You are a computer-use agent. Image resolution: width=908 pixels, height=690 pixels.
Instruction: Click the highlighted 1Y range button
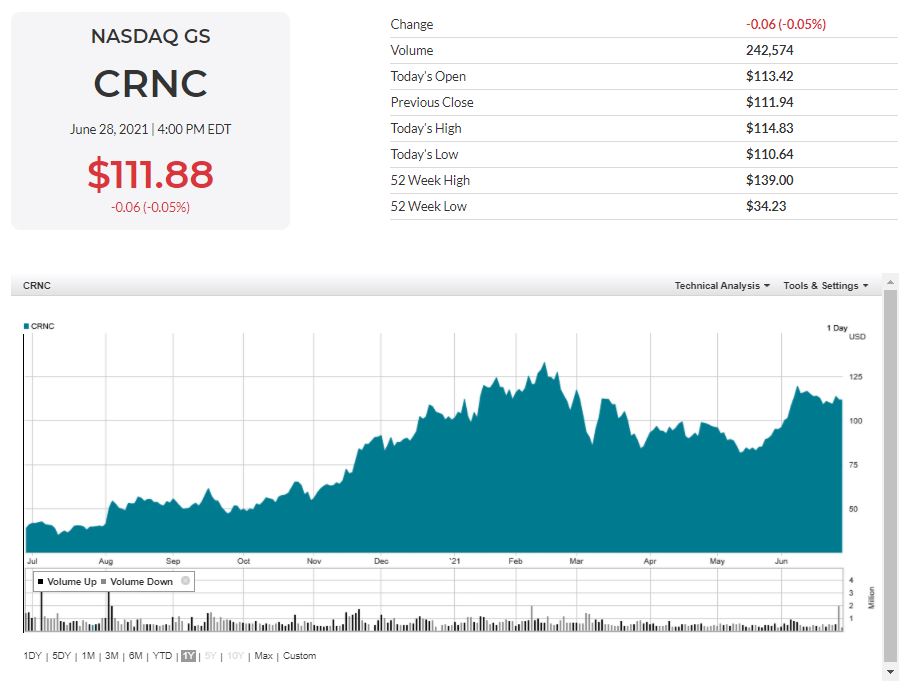point(188,656)
